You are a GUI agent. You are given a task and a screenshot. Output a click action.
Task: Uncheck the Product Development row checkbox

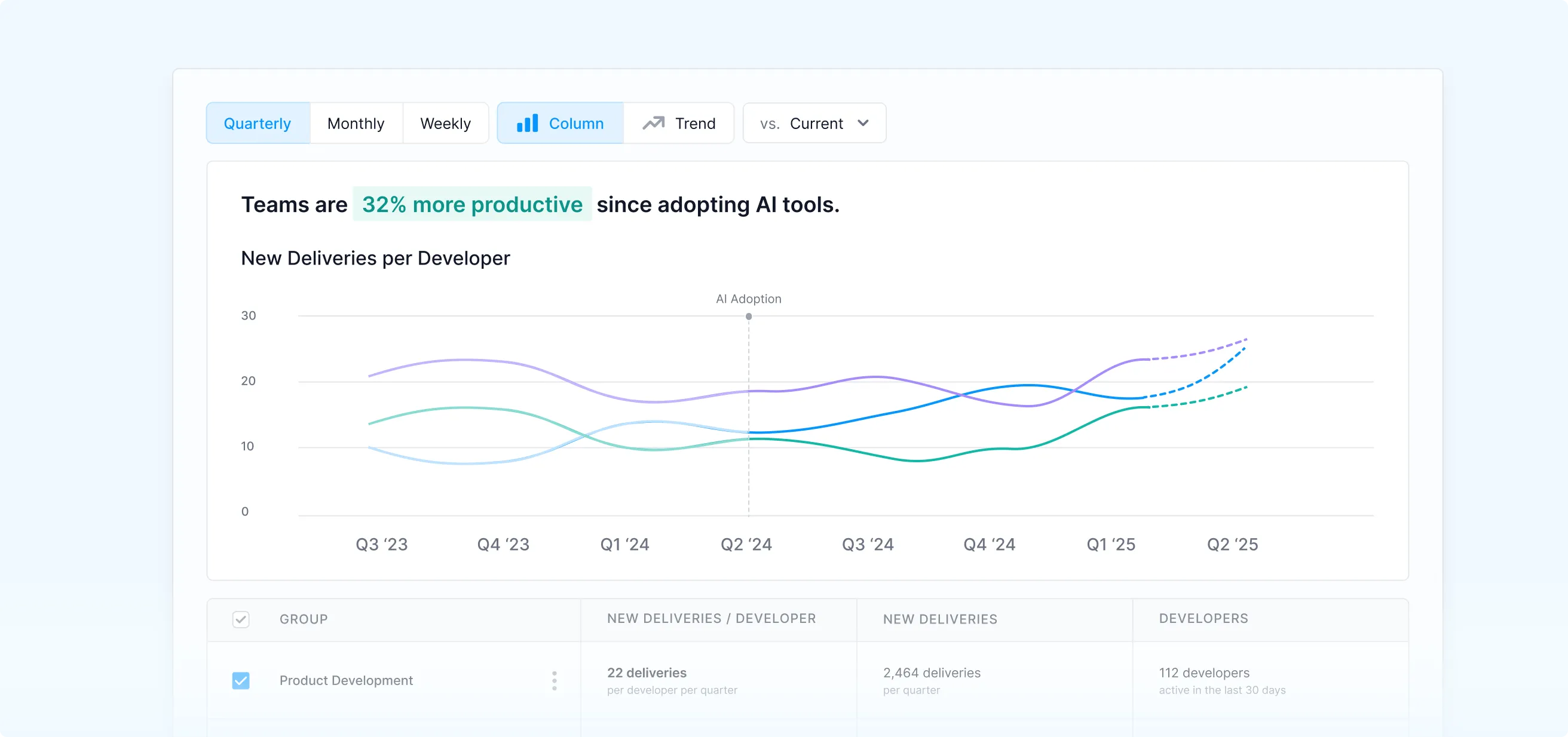pos(241,680)
